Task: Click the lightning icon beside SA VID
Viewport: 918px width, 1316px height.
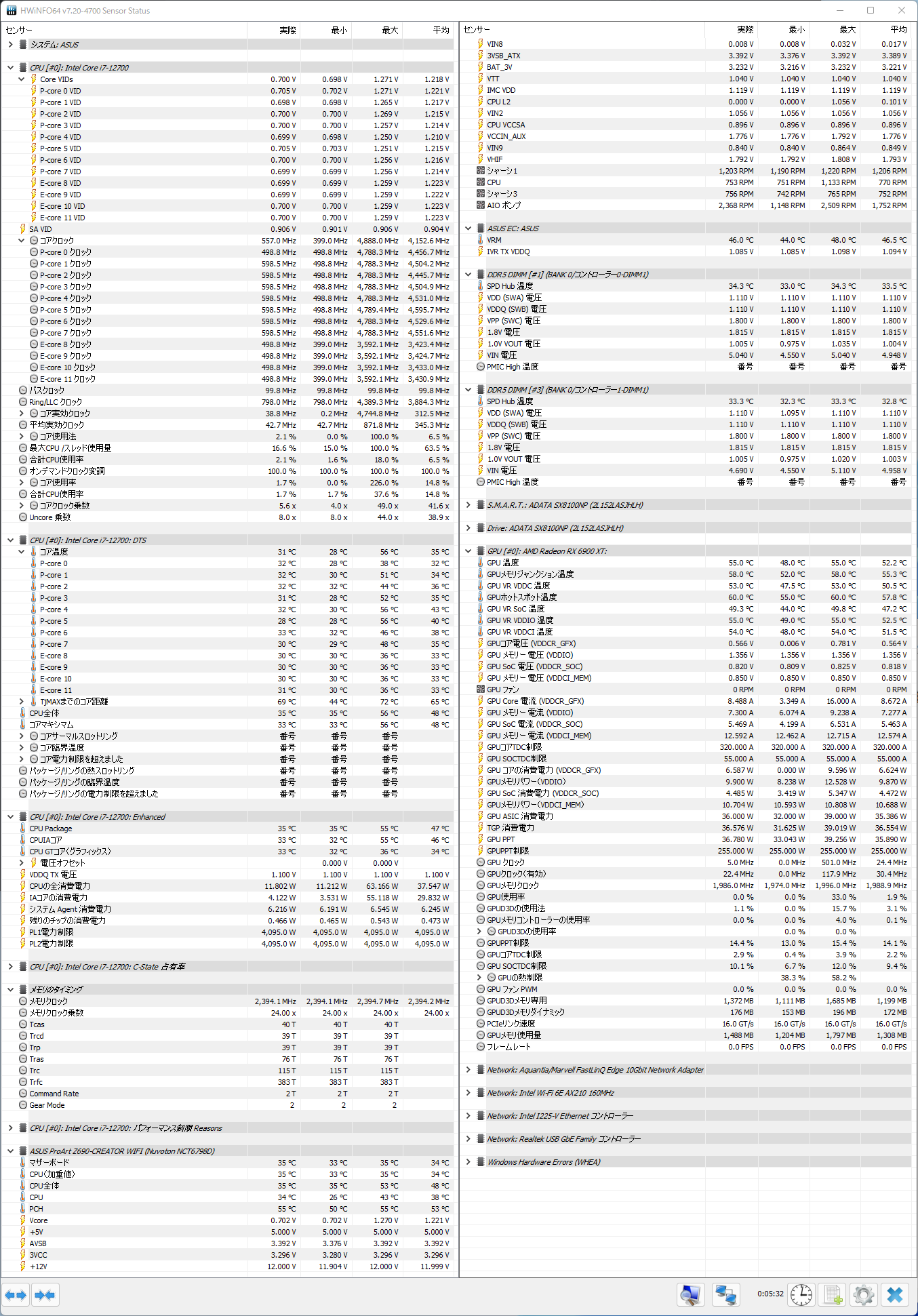Action: click(23, 229)
